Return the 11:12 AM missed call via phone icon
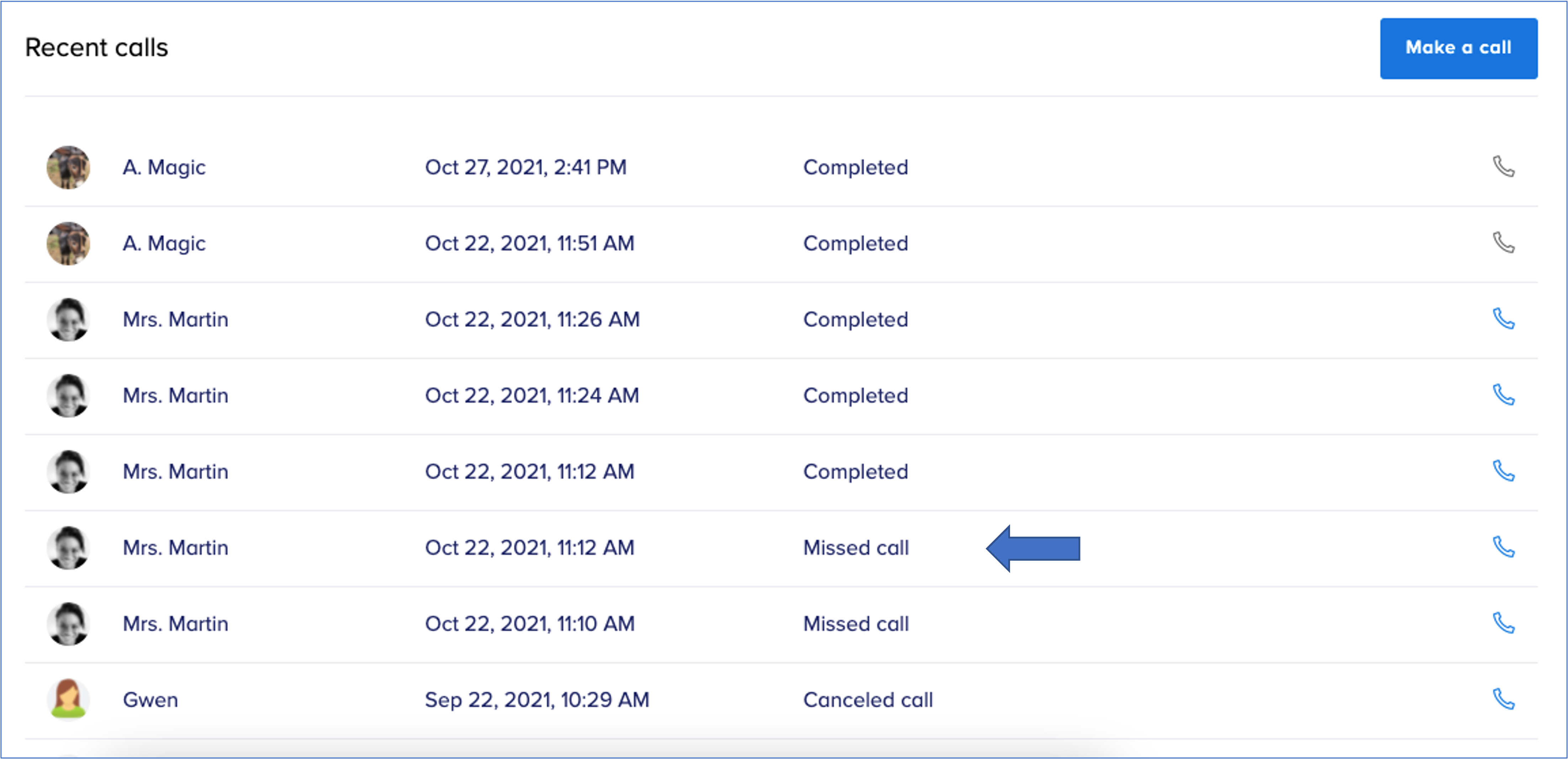Screen dimensions: 1568x759 [1503, 547]
